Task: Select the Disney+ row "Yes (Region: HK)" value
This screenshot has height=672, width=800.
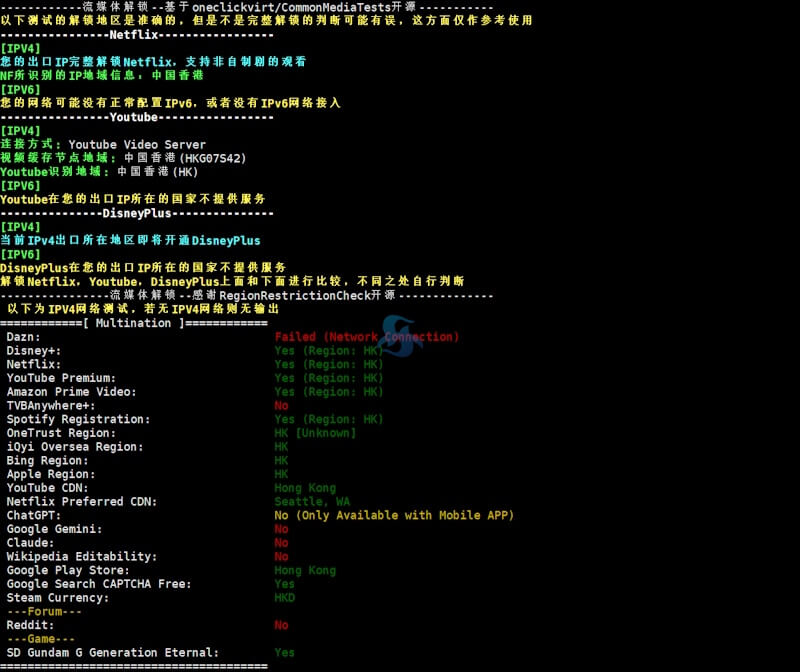Action: [x=329, y=351]
